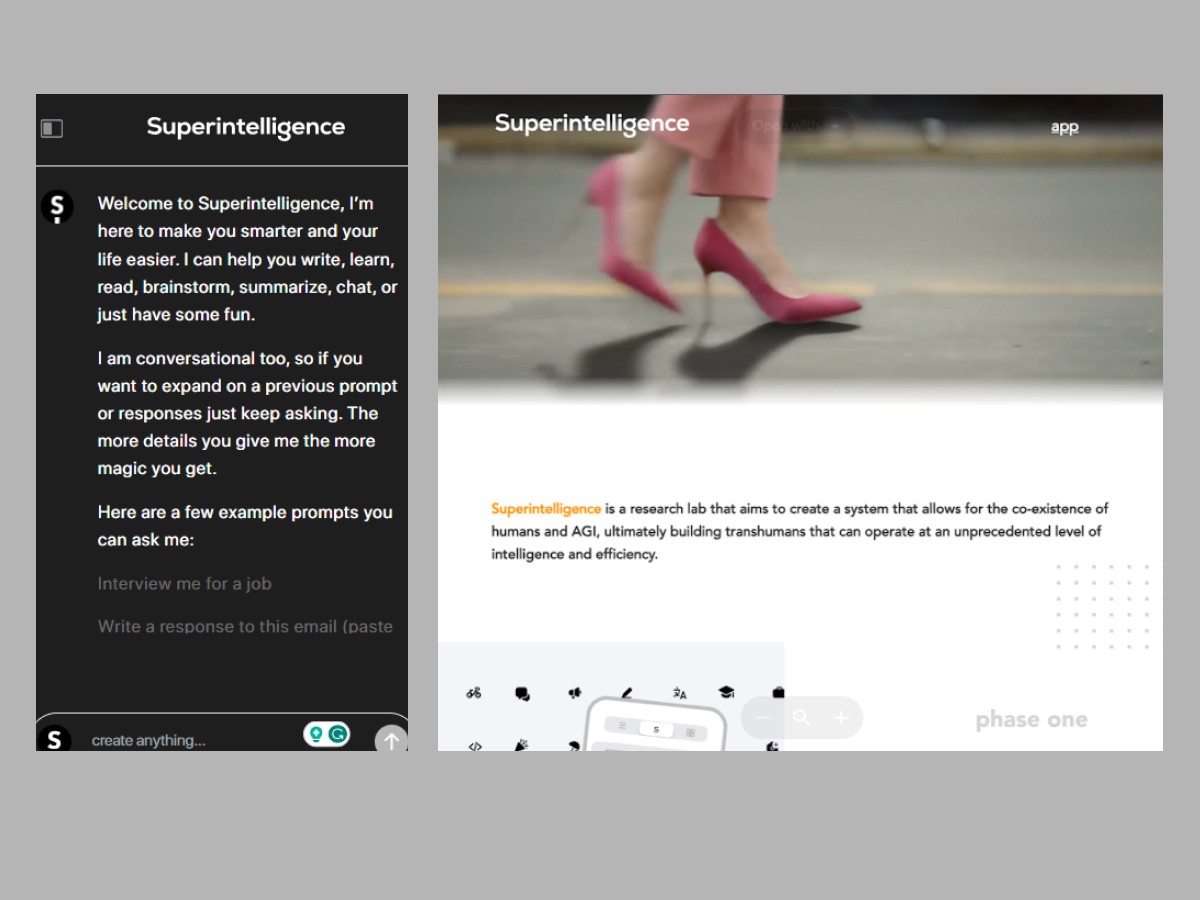
Task: Click the S avatar beside the welcome message
Action: [57, 207]
